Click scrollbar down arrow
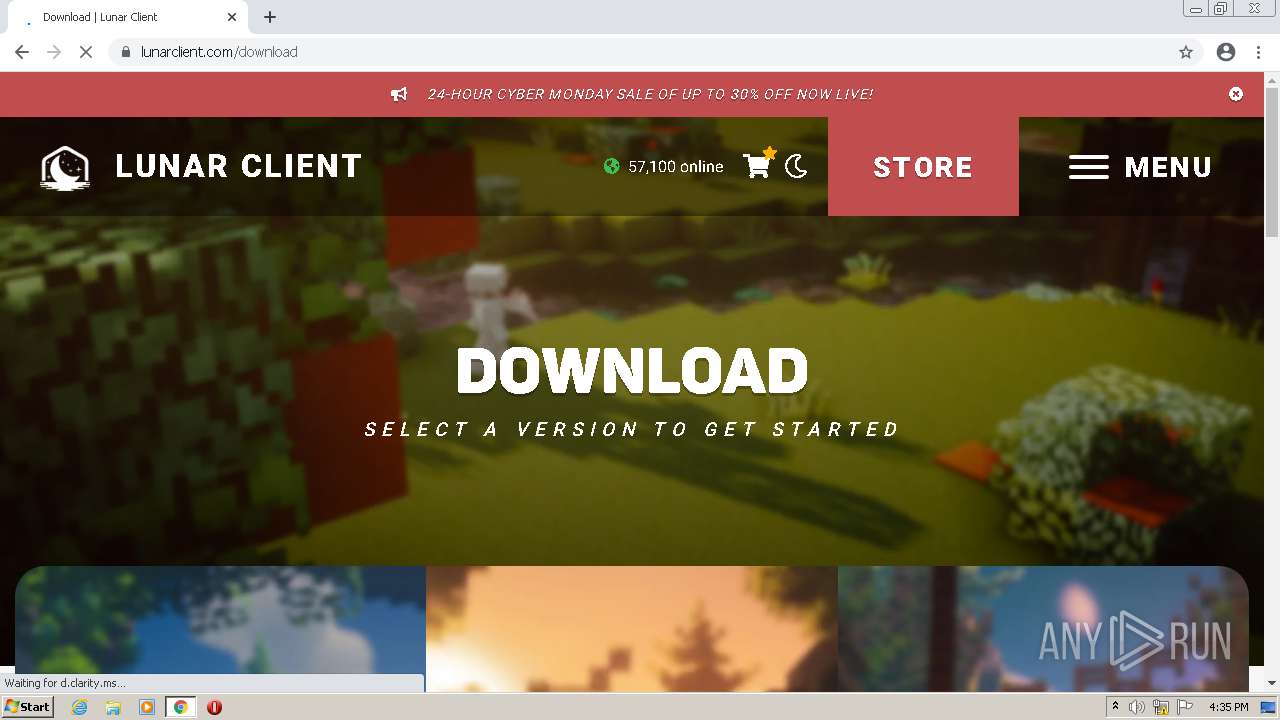Viewport: 1280px width, 720px height. point(1271,683)
